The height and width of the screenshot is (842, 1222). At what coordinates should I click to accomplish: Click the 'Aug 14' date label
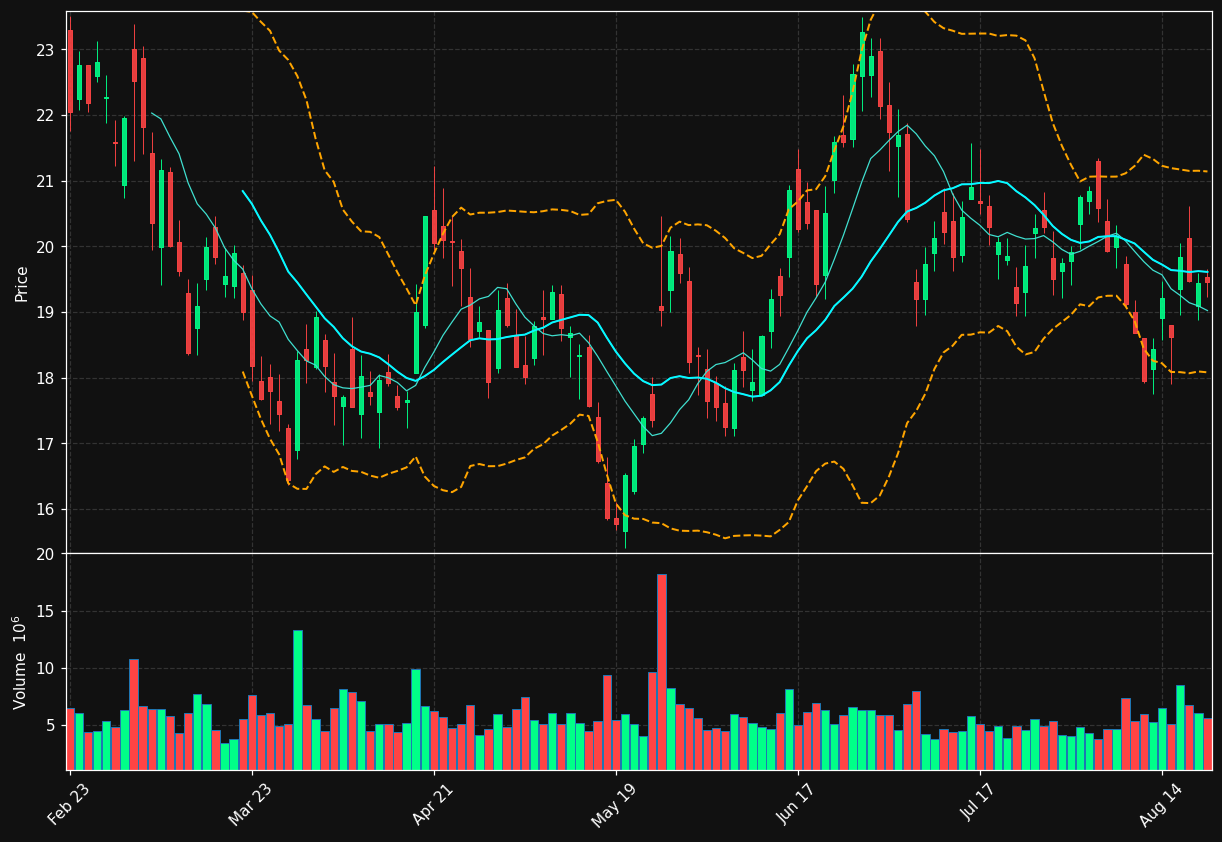click(x=1161, y=804)
